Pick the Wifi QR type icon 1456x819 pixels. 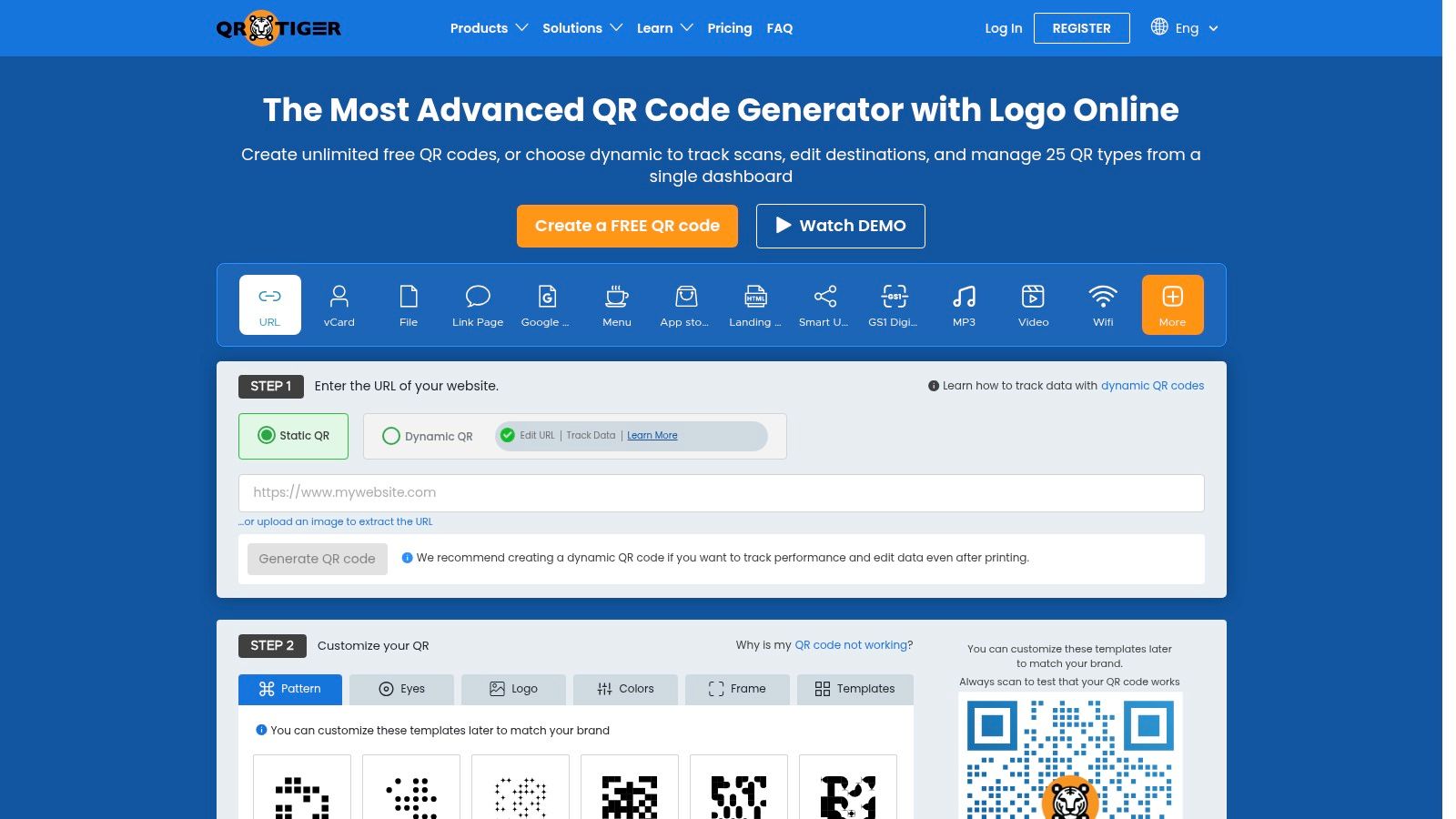click(x=1103, y=304)
